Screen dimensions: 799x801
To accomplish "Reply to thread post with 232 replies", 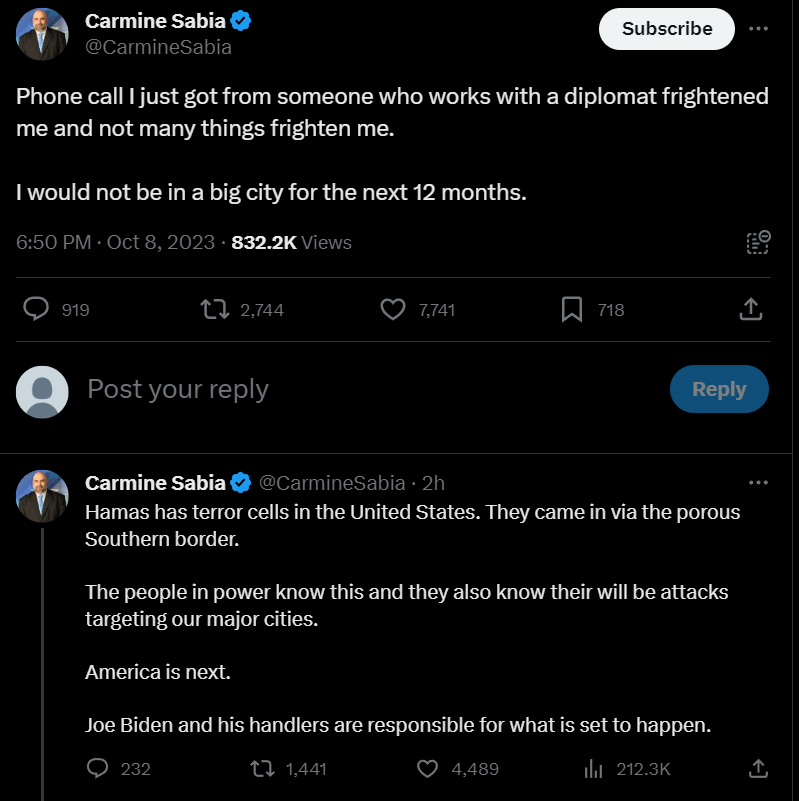I will pyautogui.click(x=98, y=768).
